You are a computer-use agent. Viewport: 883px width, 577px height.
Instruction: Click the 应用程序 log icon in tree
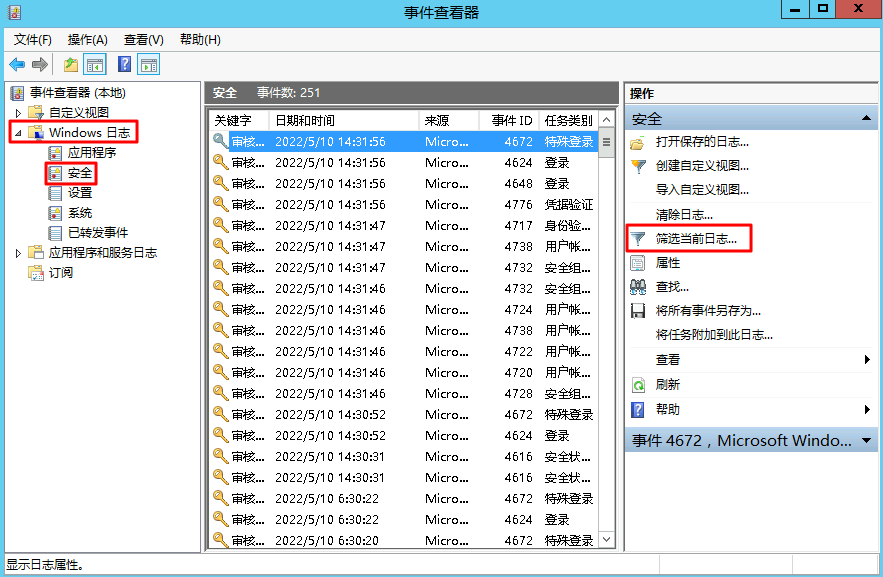55,153
